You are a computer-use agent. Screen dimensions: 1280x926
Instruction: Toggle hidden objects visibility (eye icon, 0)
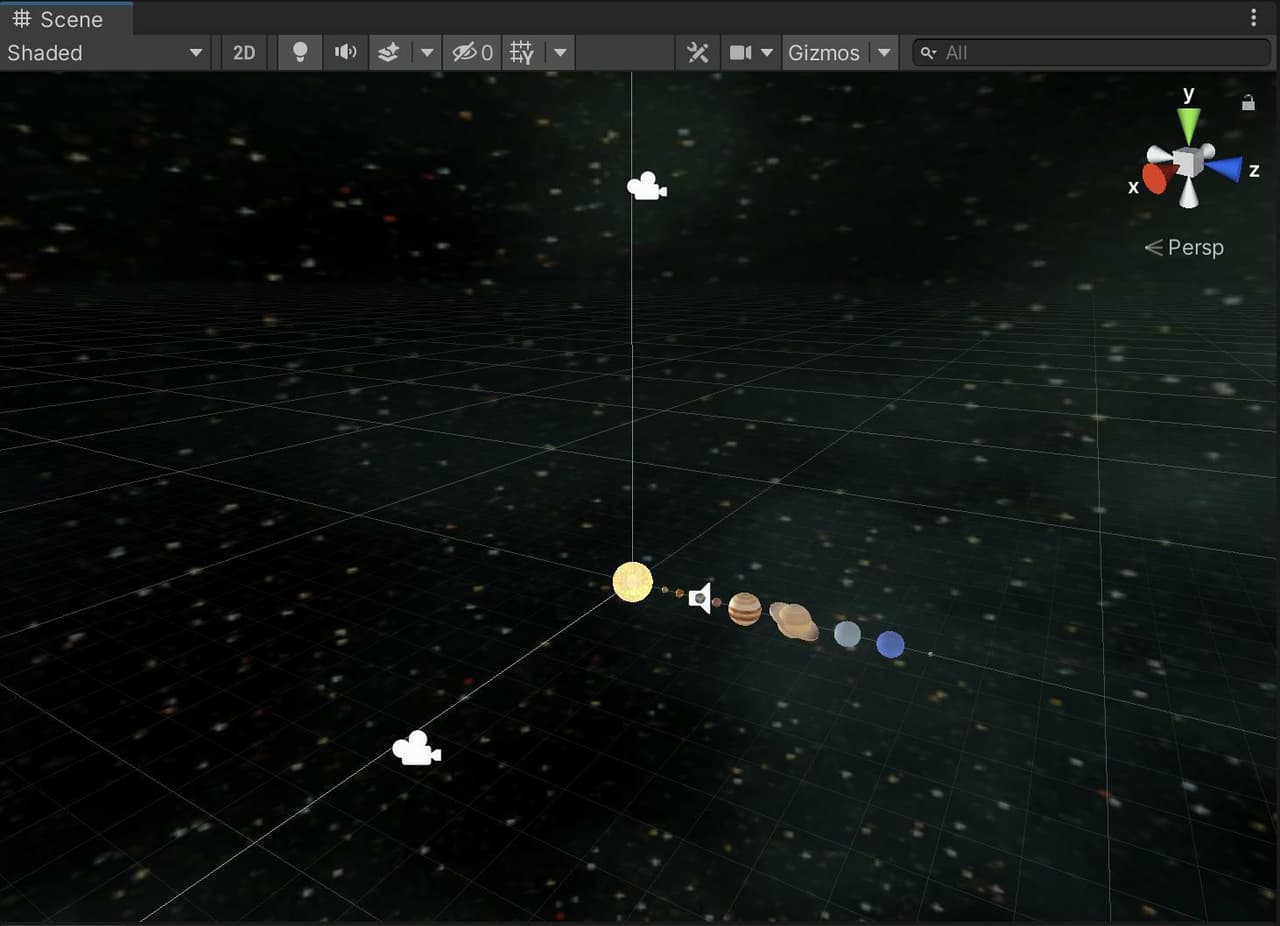tap(472, 53)
